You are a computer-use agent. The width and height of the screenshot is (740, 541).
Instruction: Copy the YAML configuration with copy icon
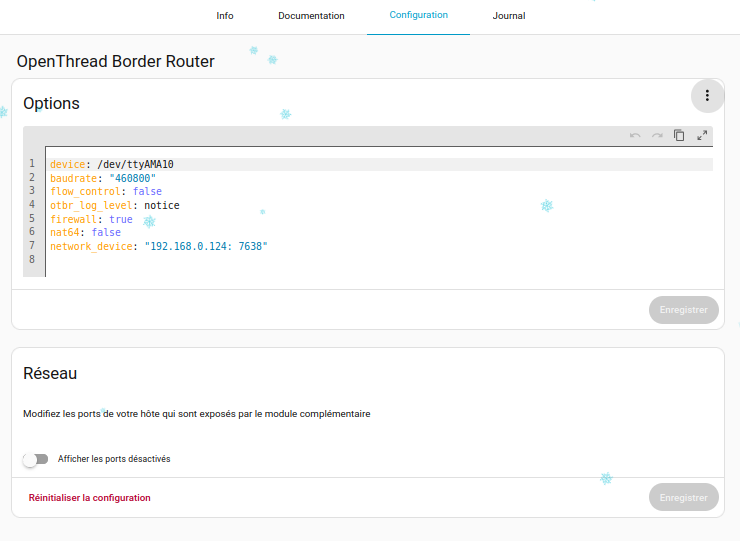click(x=679, y=135)
